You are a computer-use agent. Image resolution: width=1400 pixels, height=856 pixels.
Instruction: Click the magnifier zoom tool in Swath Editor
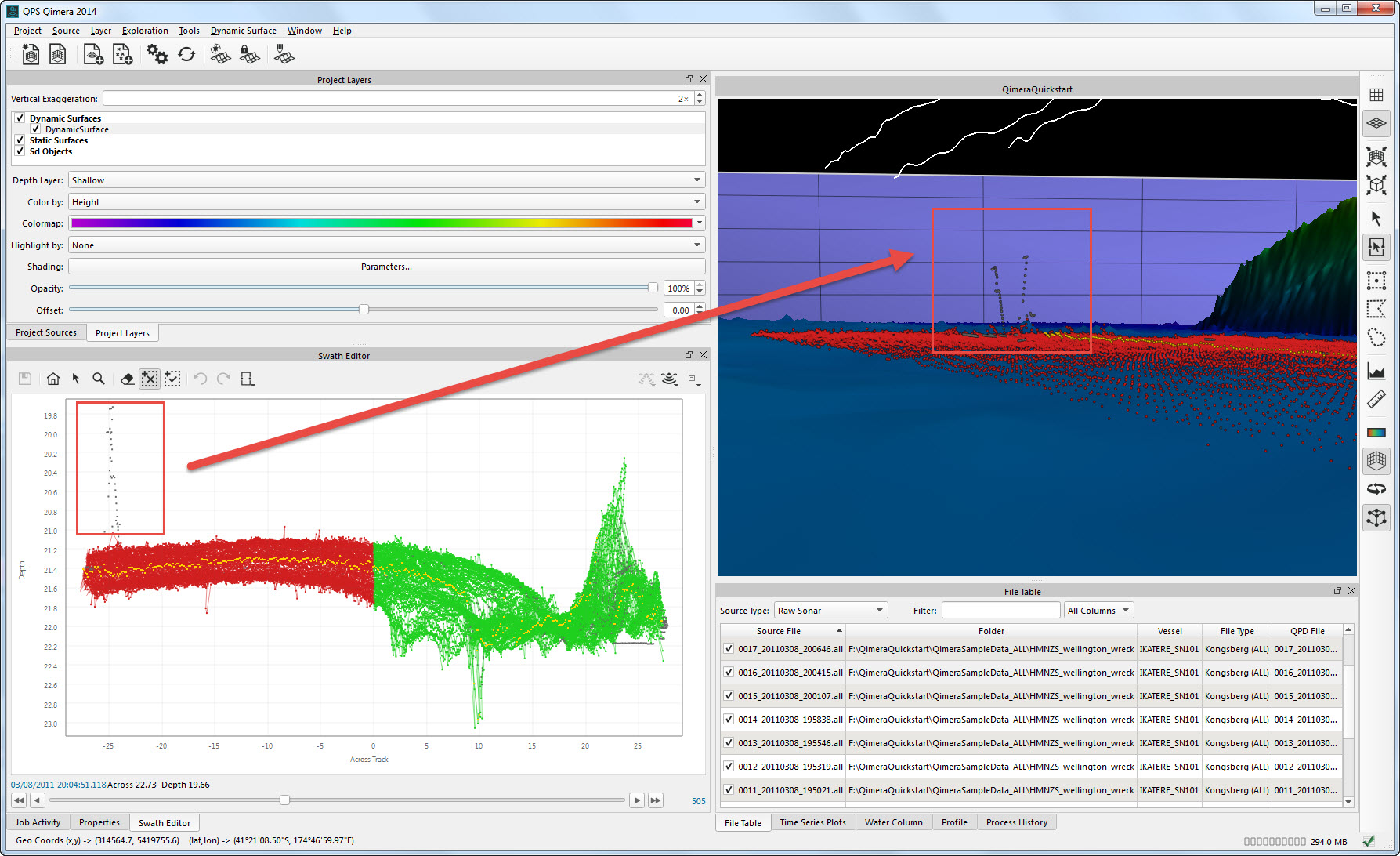(x=99, y=379)
